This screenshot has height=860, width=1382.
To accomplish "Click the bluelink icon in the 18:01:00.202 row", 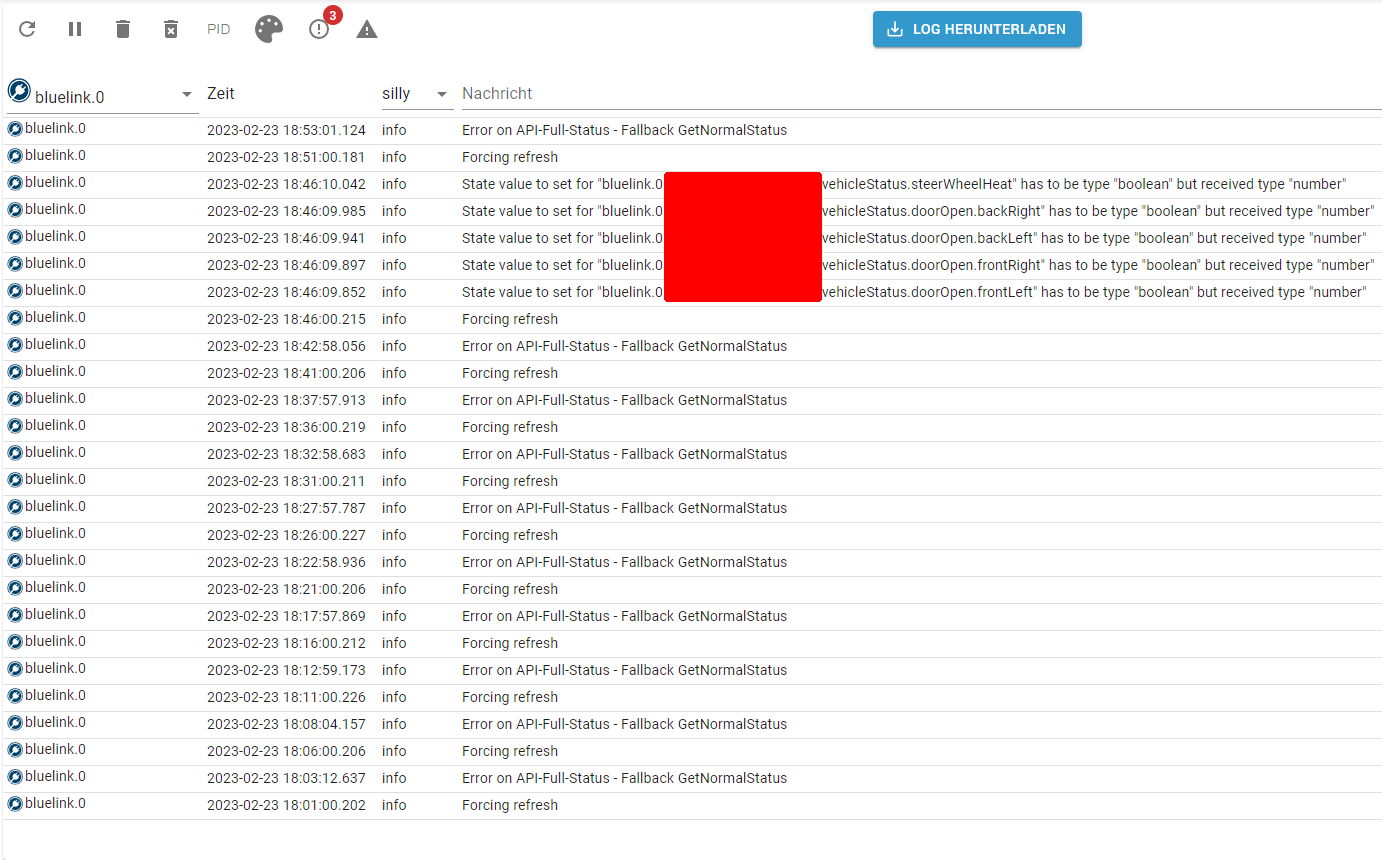I will coord(15,804).
